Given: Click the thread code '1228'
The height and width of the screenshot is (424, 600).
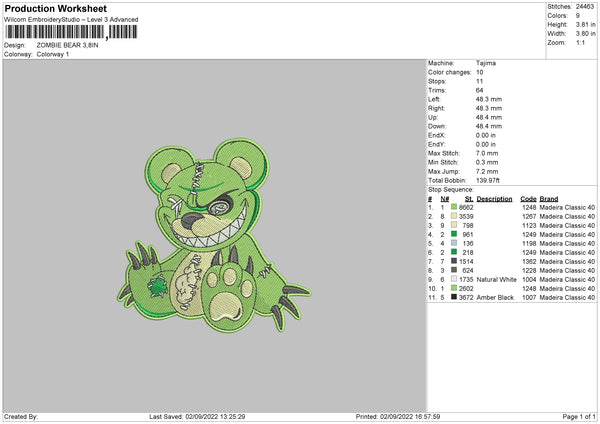Looking at the screenshot, I should pyautogui.click(x=530, y=270).
